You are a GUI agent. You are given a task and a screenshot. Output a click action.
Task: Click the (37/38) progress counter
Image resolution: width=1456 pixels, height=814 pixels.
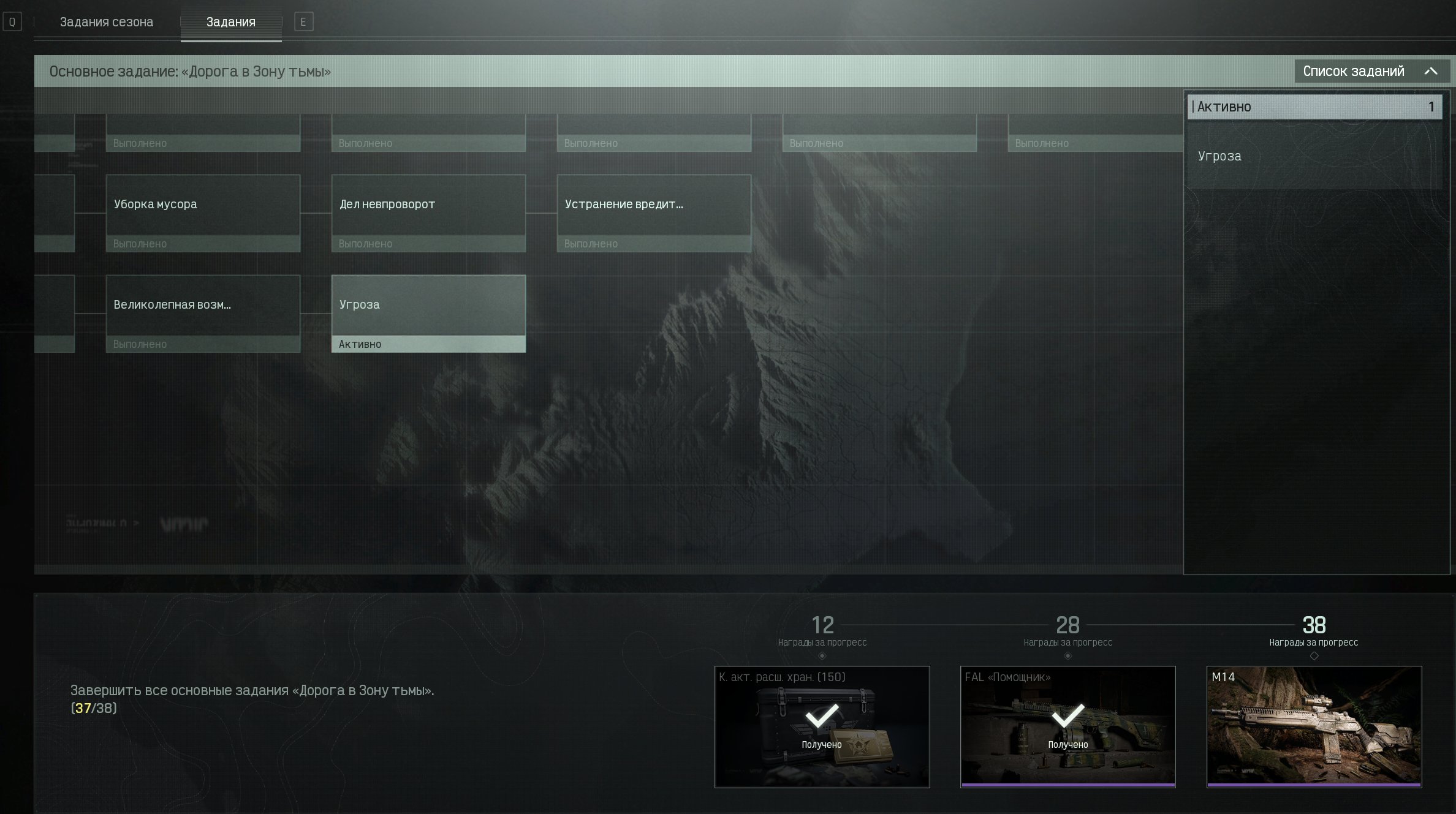click(x=94, y=708)
